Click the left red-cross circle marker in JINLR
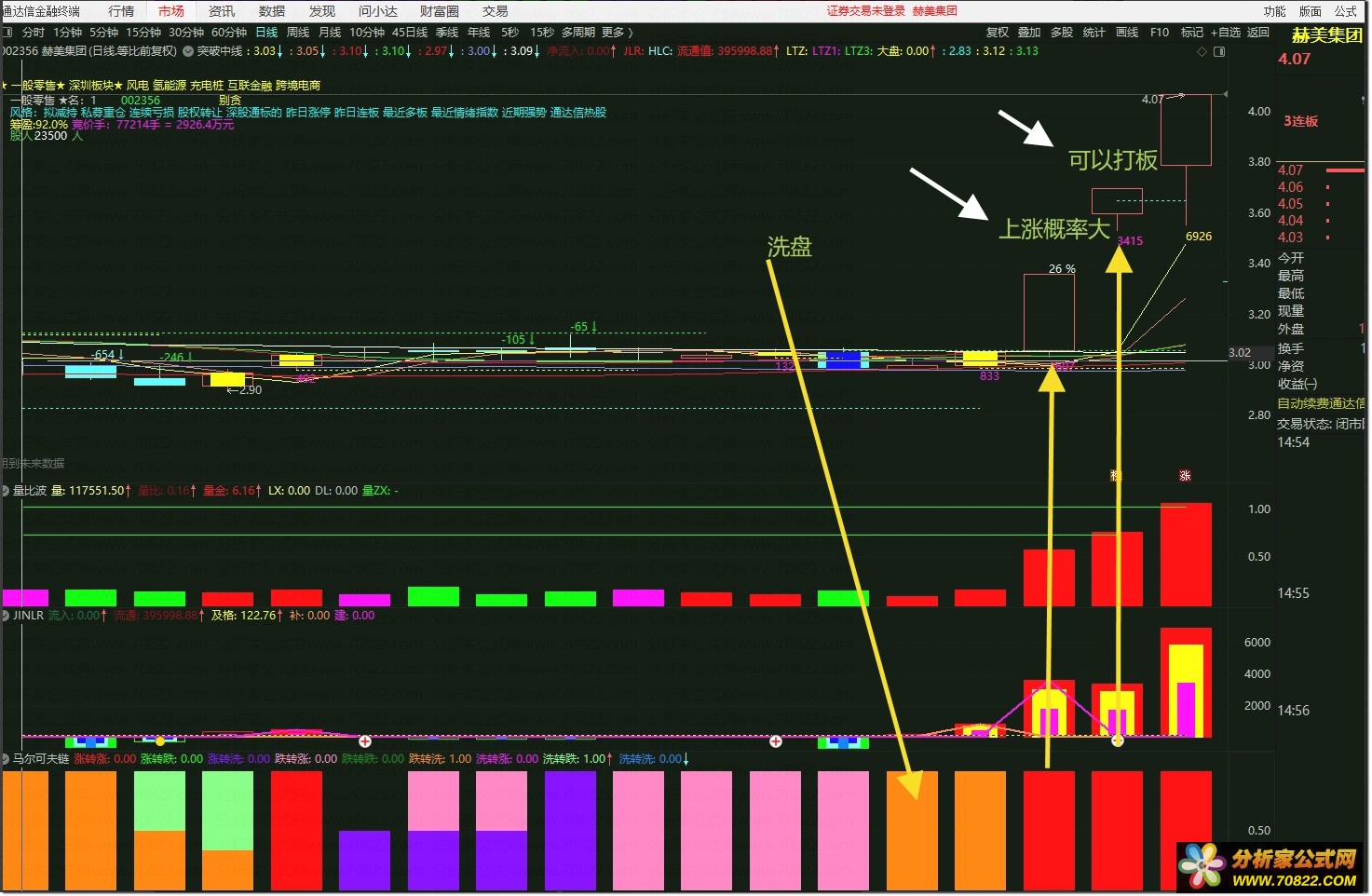1372x896 pixels. point(365,741)
